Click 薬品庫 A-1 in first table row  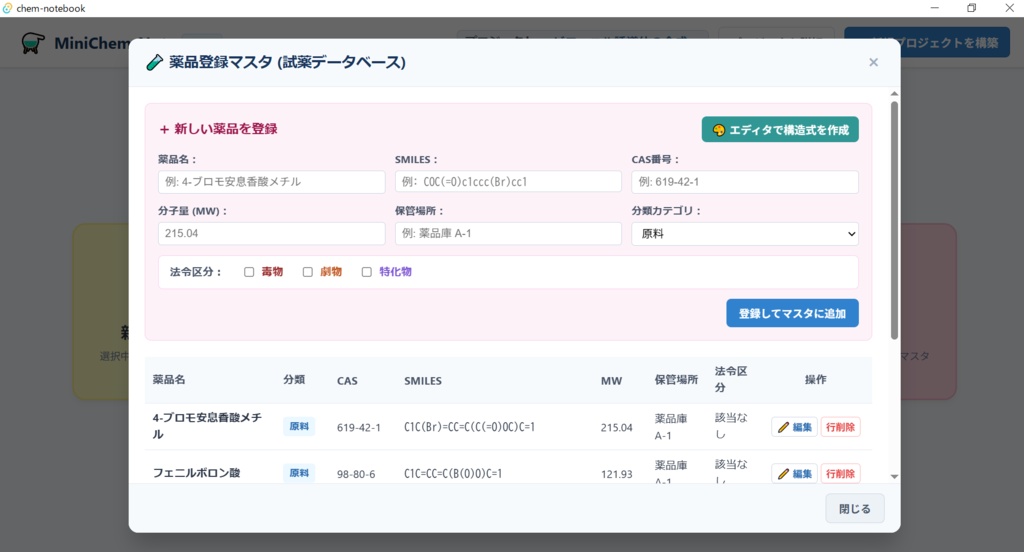pyautogui.click(x=671, y=427)
